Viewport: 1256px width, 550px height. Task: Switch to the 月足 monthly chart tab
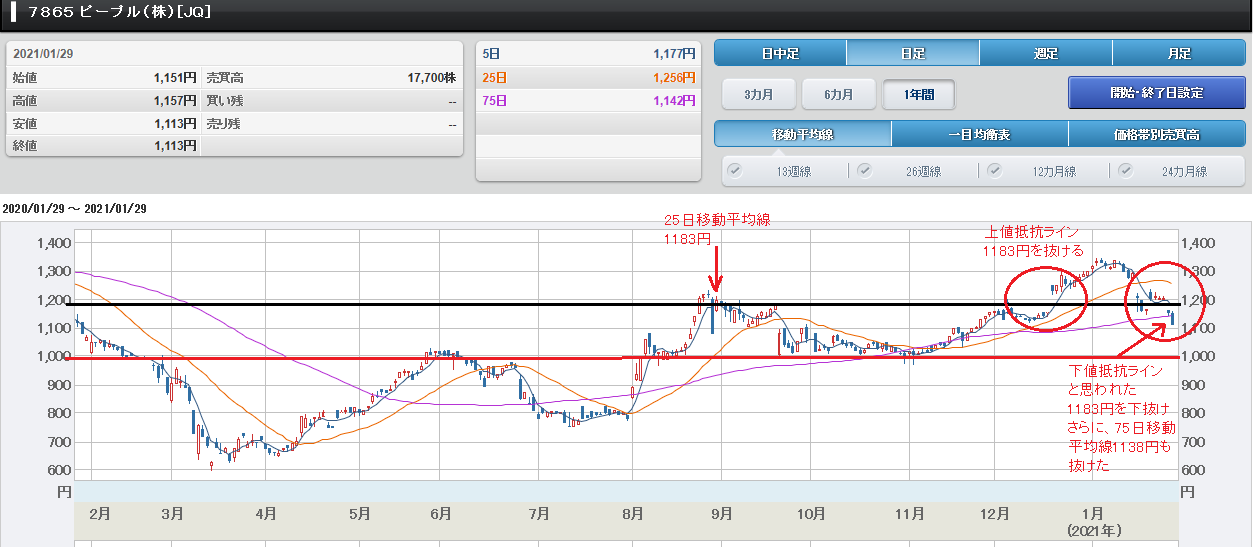1178,54
